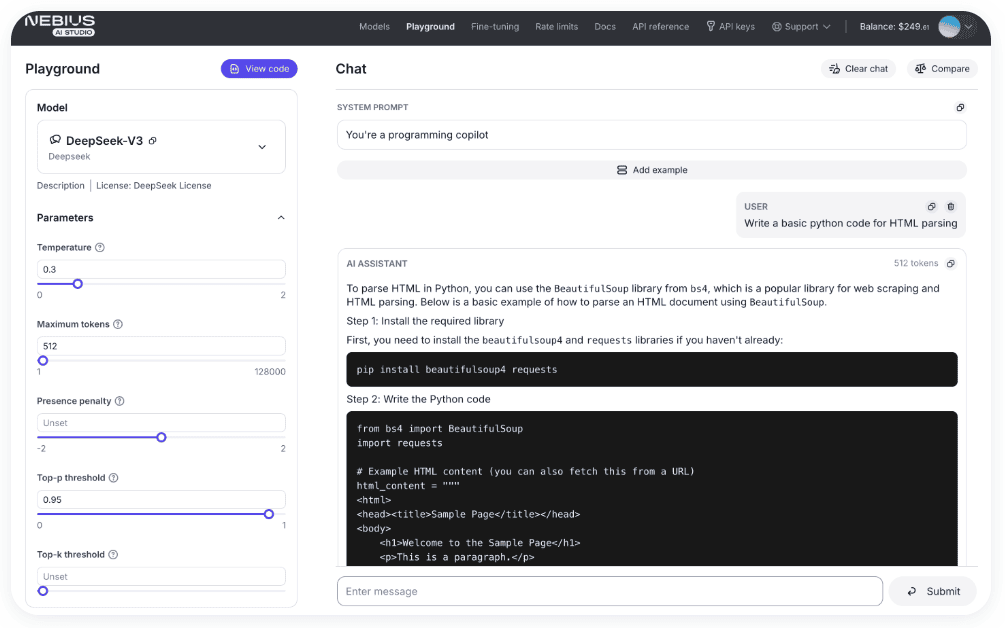Click the Top-p threshold slider handle

(x=269, y=515)
